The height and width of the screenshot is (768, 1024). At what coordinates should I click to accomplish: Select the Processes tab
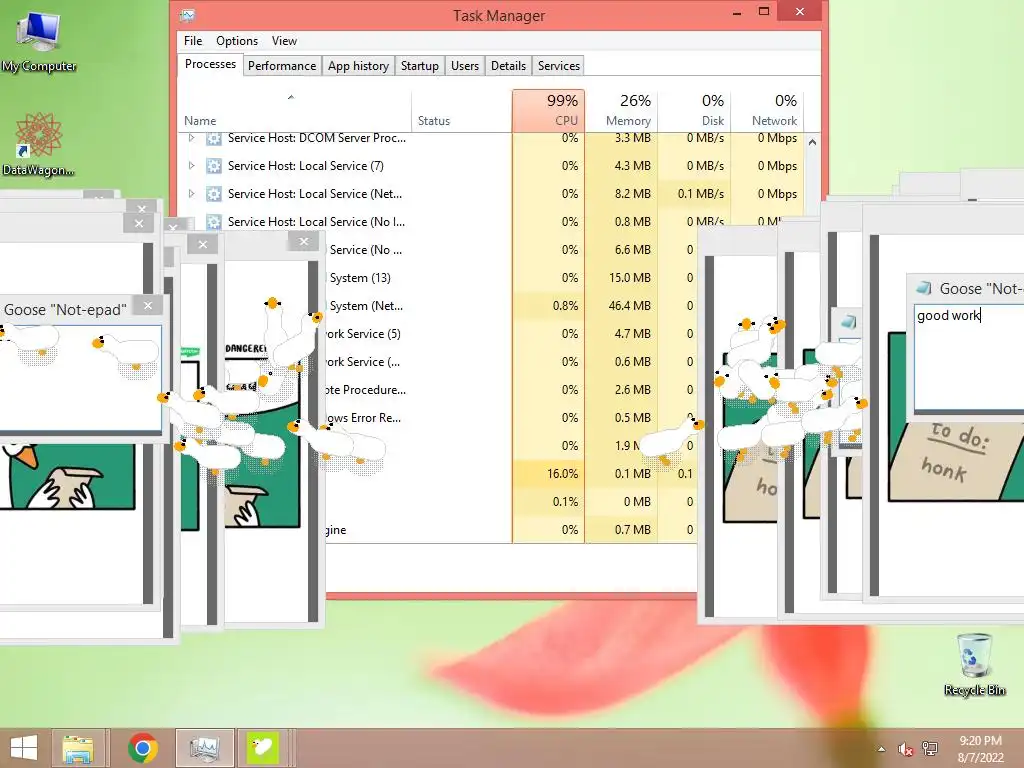coord(210,64)
